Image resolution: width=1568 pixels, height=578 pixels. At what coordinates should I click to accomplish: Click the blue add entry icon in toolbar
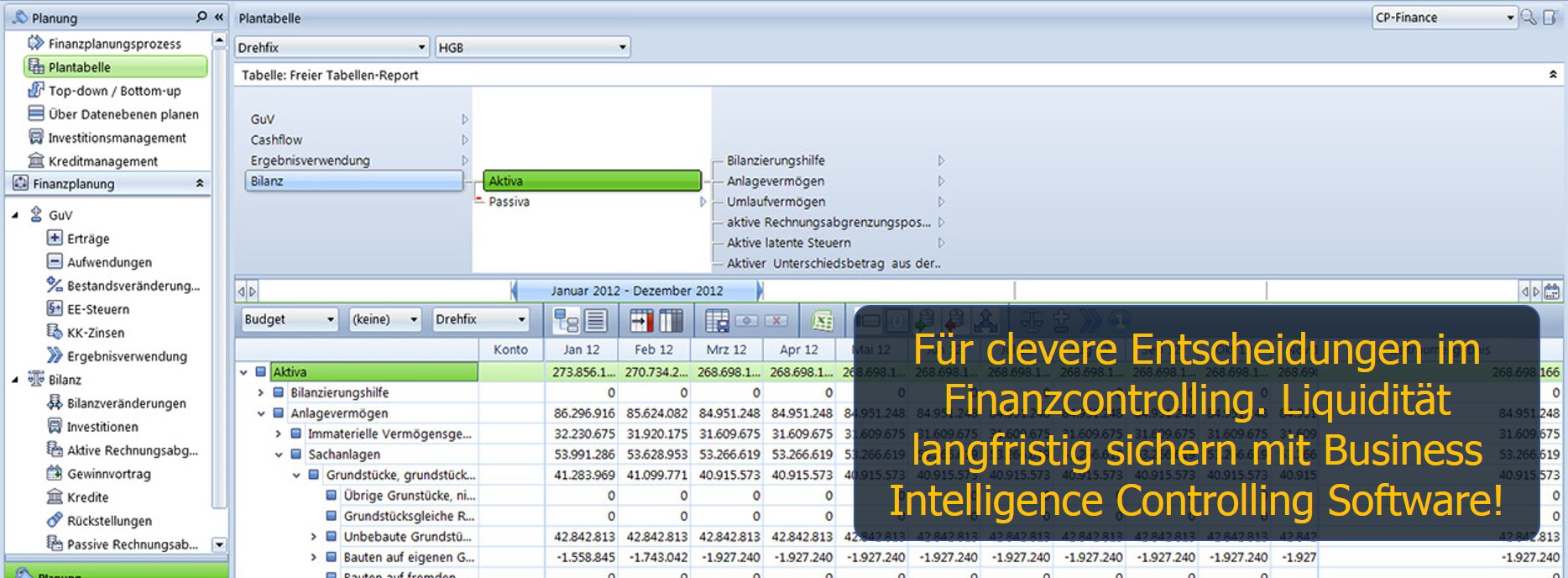click(x=747, y=320)
